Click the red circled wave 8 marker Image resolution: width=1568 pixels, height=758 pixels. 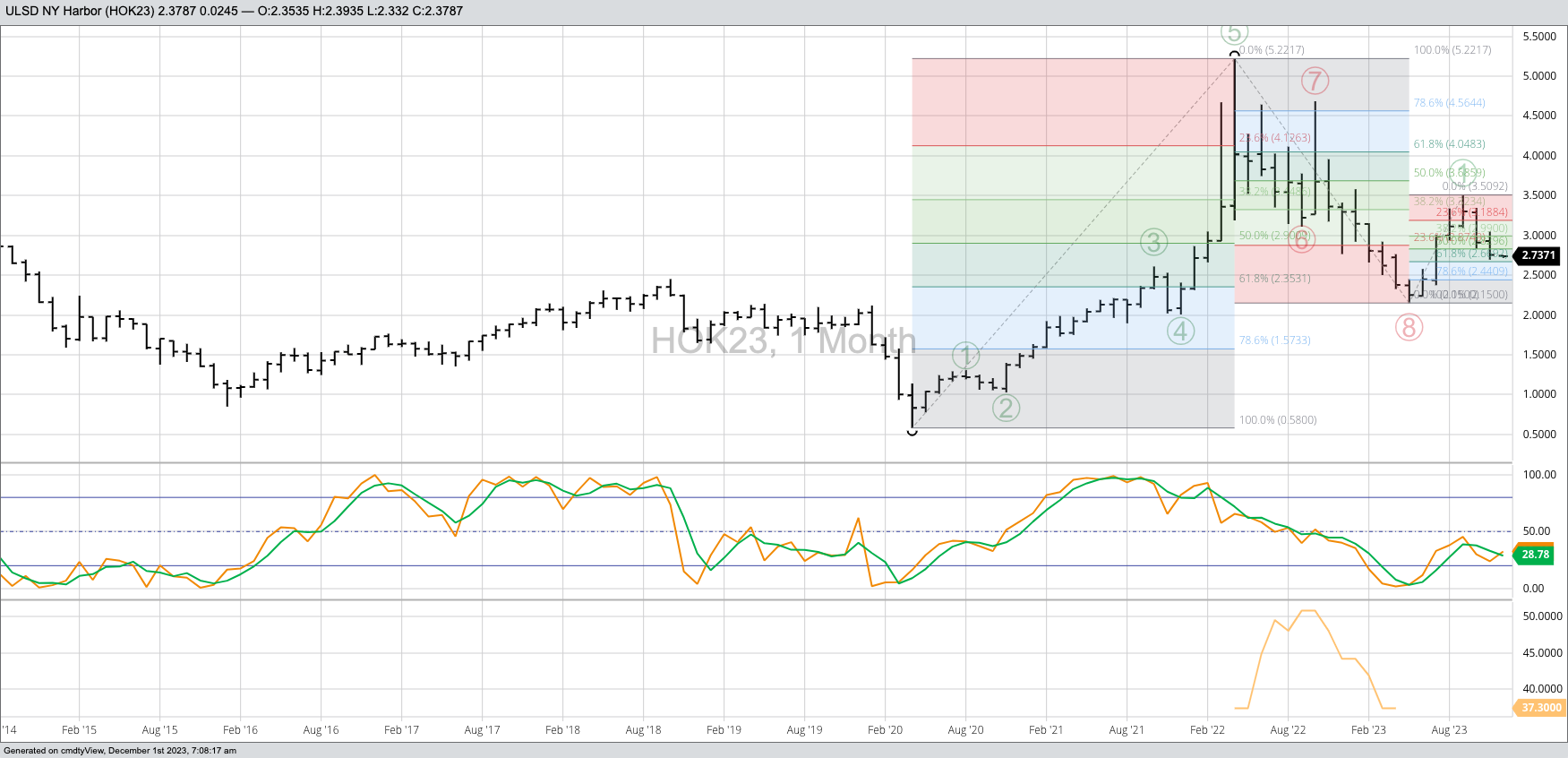coord(1409,328)
